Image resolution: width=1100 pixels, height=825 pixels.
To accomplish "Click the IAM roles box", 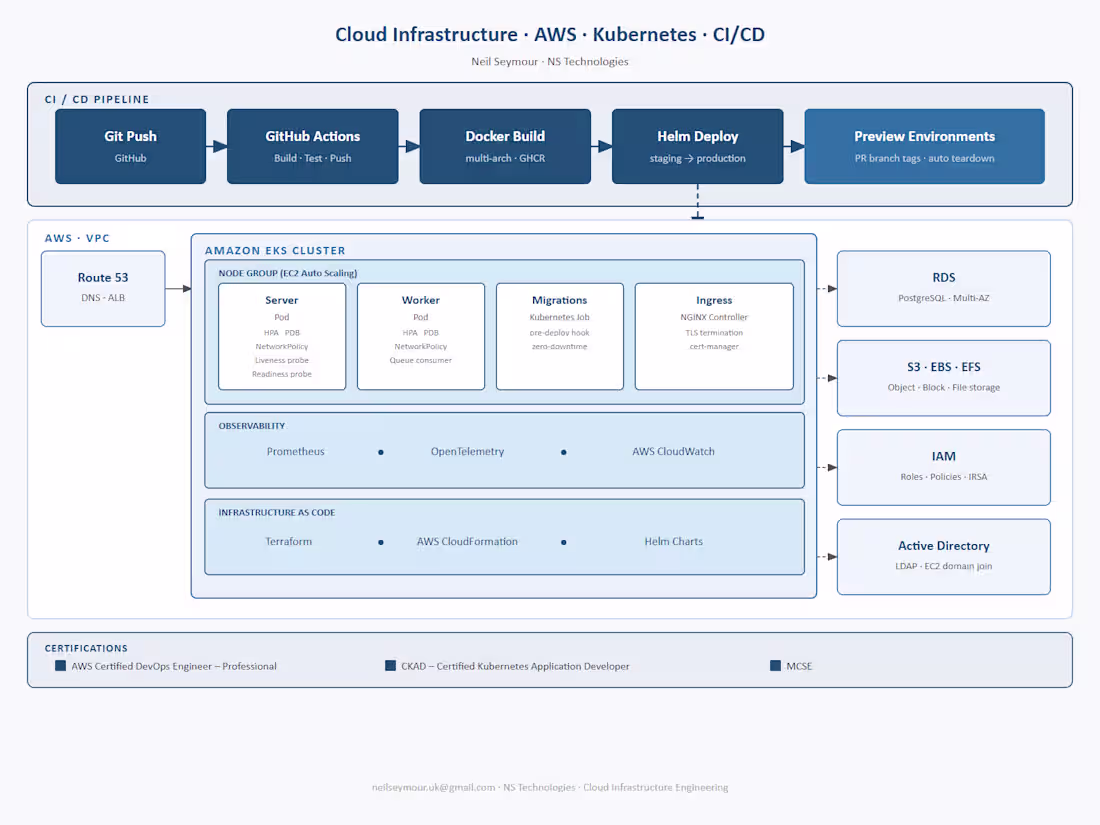I will (x=944, y=467).
